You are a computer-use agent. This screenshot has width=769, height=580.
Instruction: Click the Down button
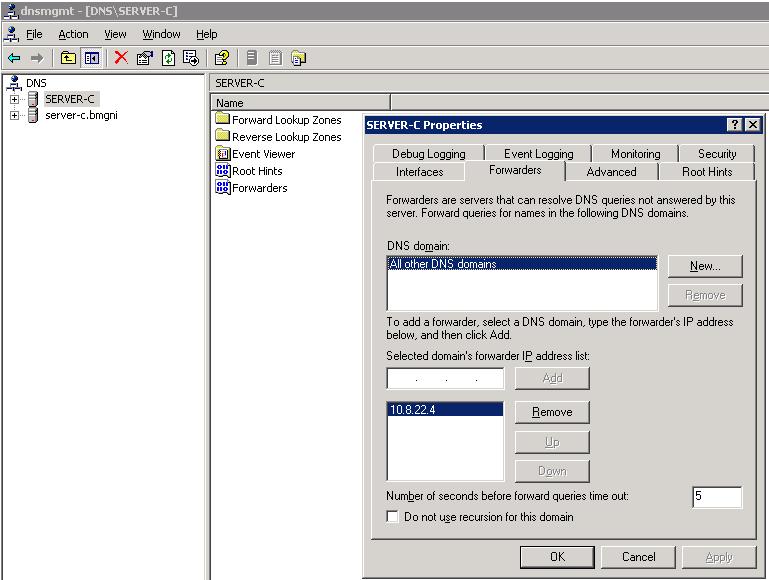552,471
